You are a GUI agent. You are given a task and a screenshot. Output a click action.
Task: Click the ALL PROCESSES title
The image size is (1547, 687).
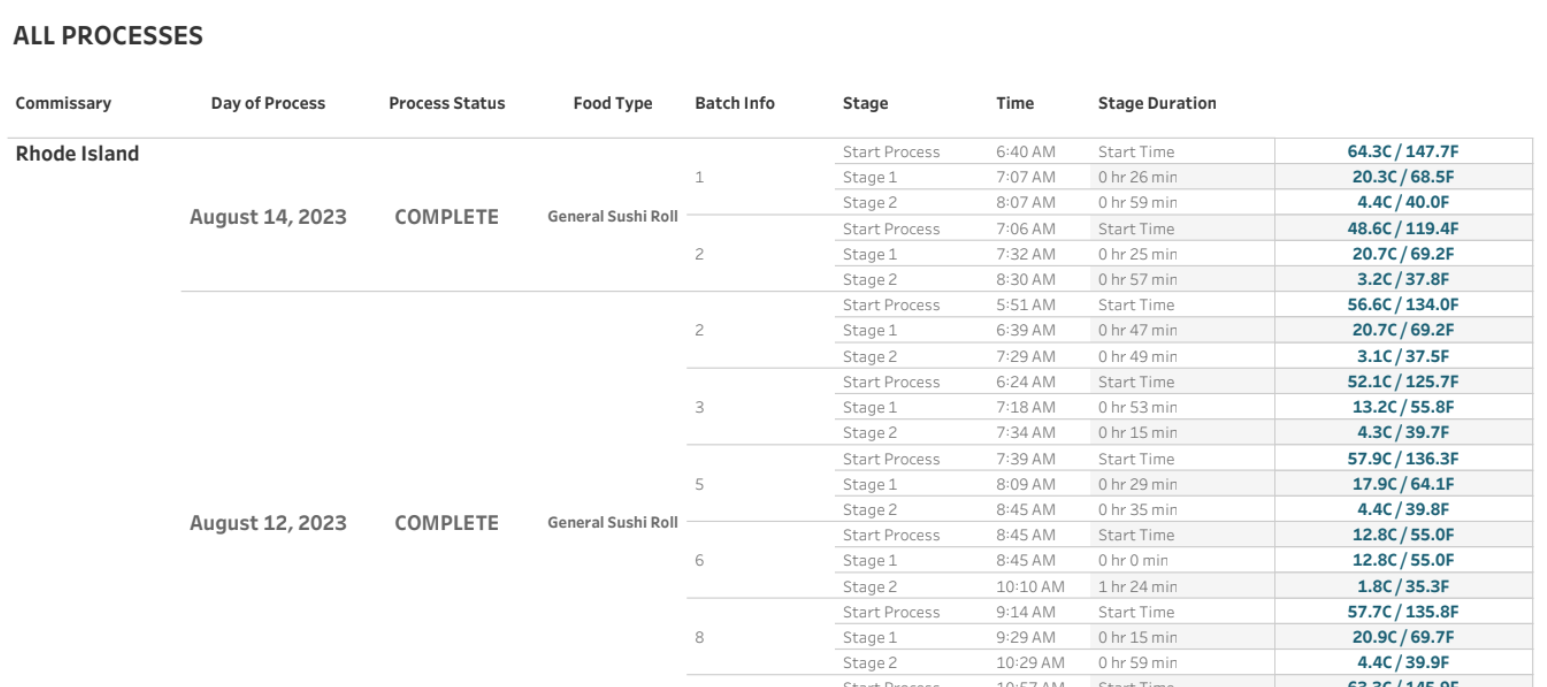pyautogui.click(x=108, y=36)
